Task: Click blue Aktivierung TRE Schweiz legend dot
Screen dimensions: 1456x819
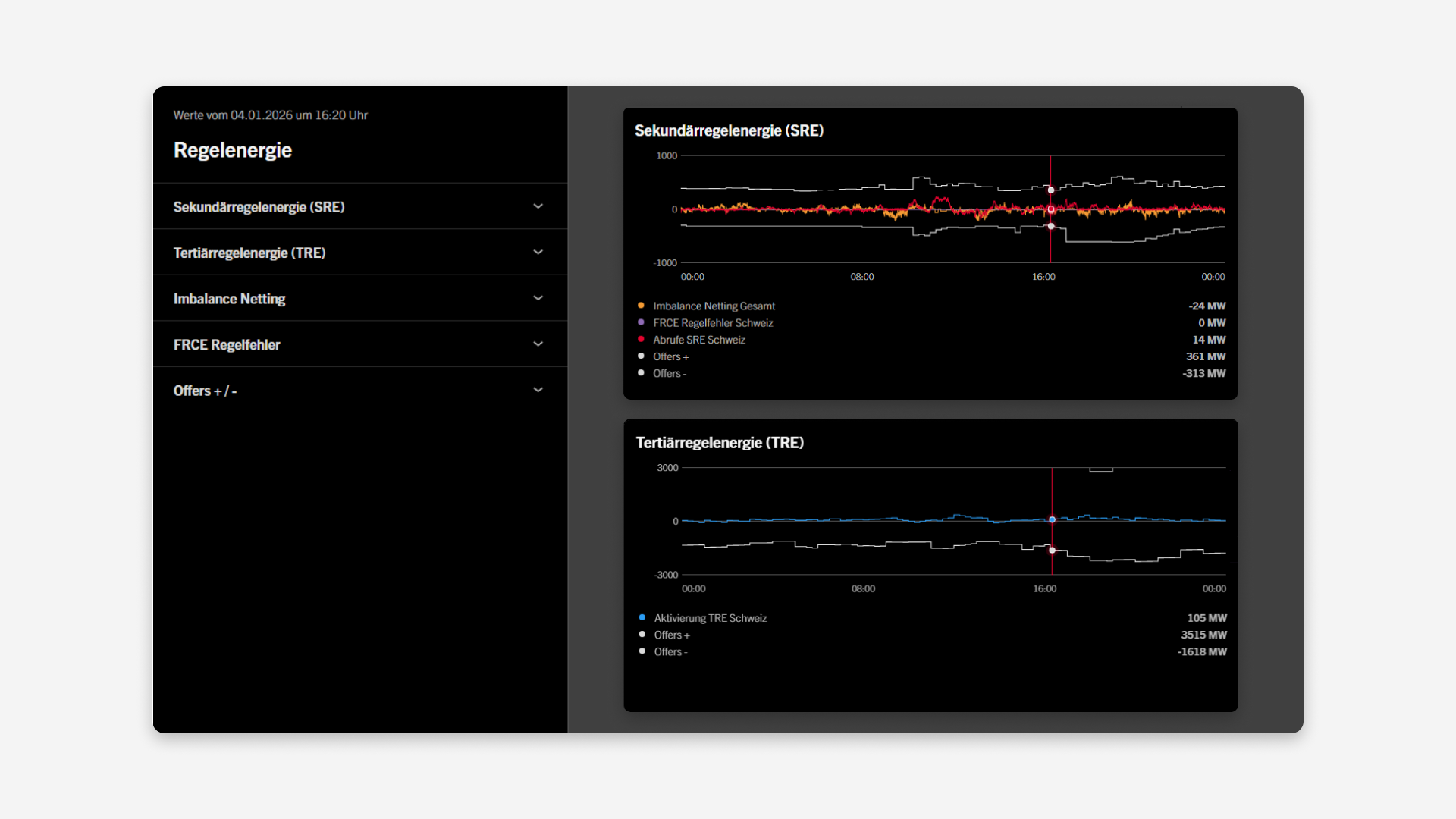Action: click(642, 617)
